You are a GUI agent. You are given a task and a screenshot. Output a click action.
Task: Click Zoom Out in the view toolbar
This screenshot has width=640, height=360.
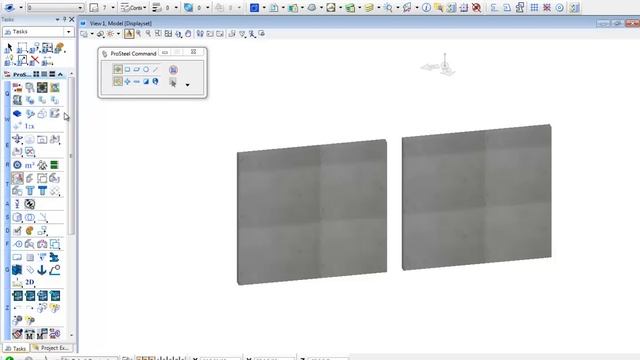(x=149, y=34)
